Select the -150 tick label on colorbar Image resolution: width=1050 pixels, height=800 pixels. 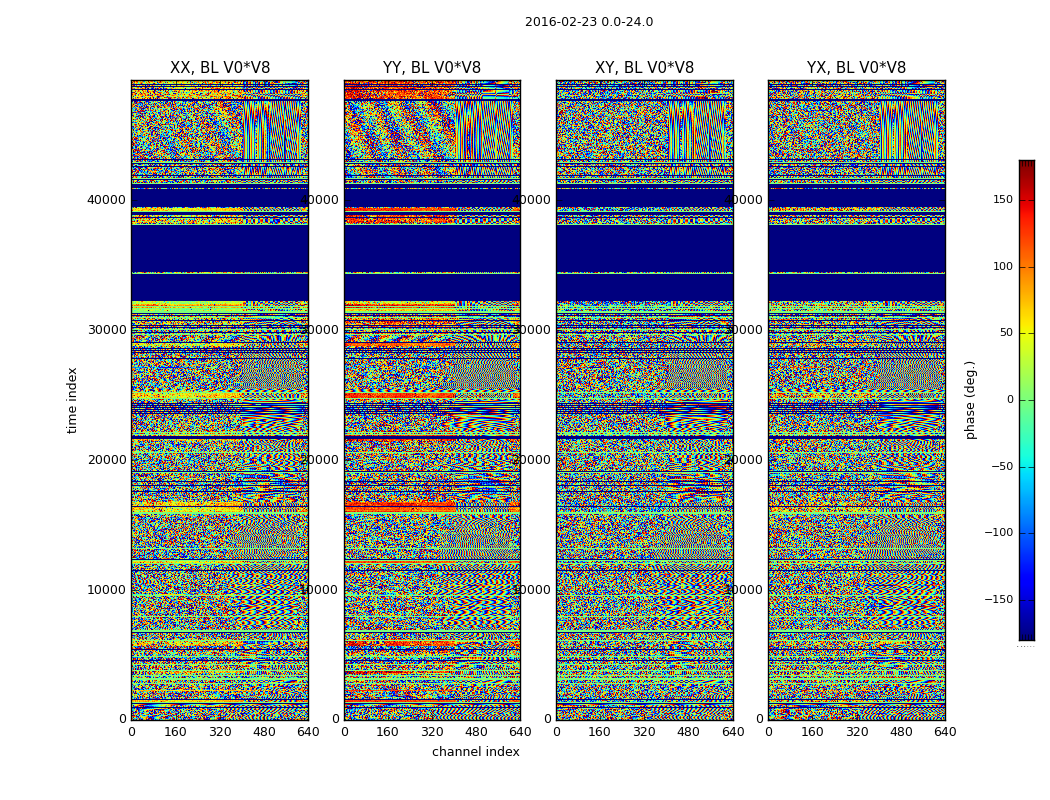(999, 600)
